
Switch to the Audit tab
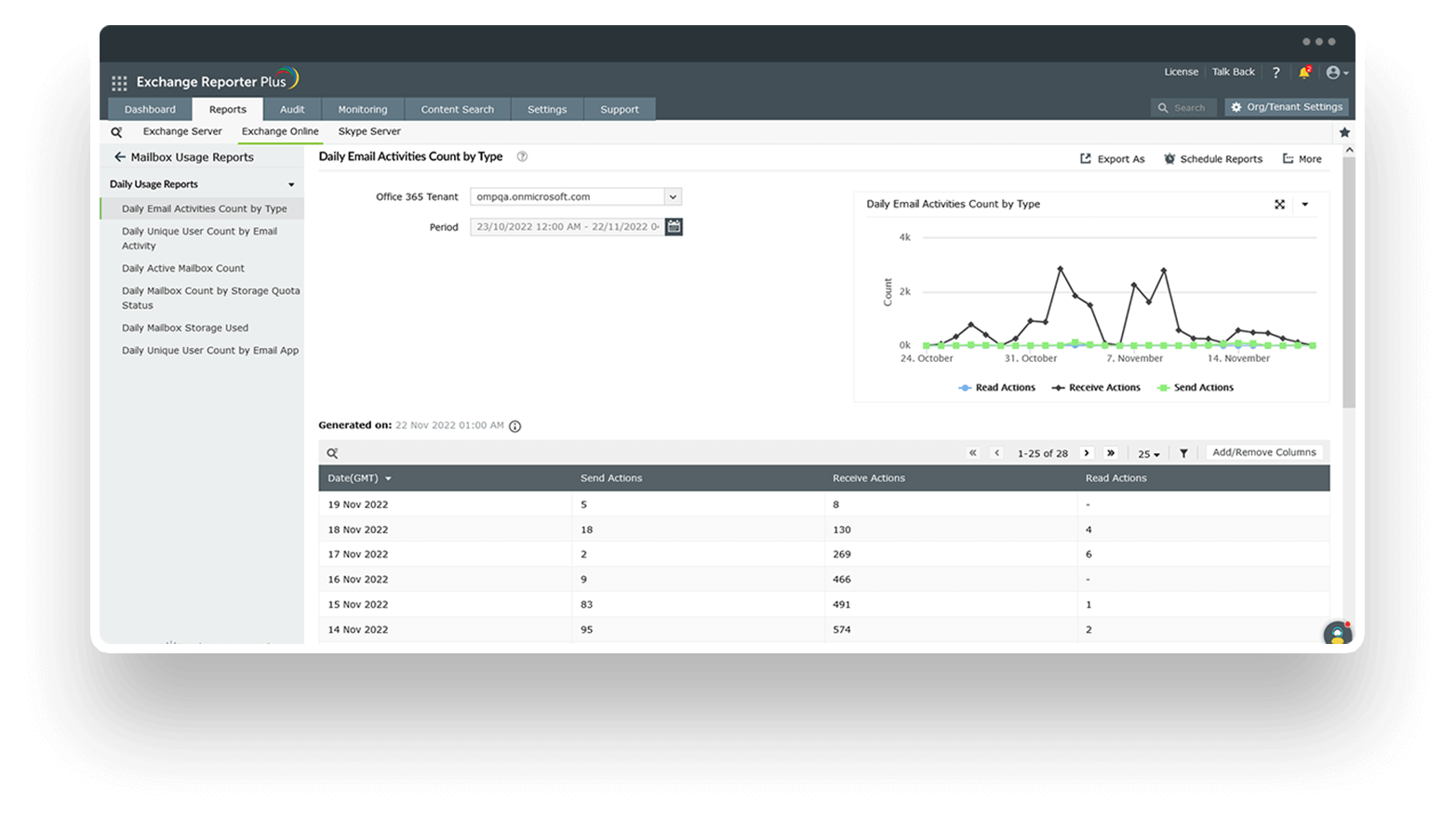click(x=292, y=110)
